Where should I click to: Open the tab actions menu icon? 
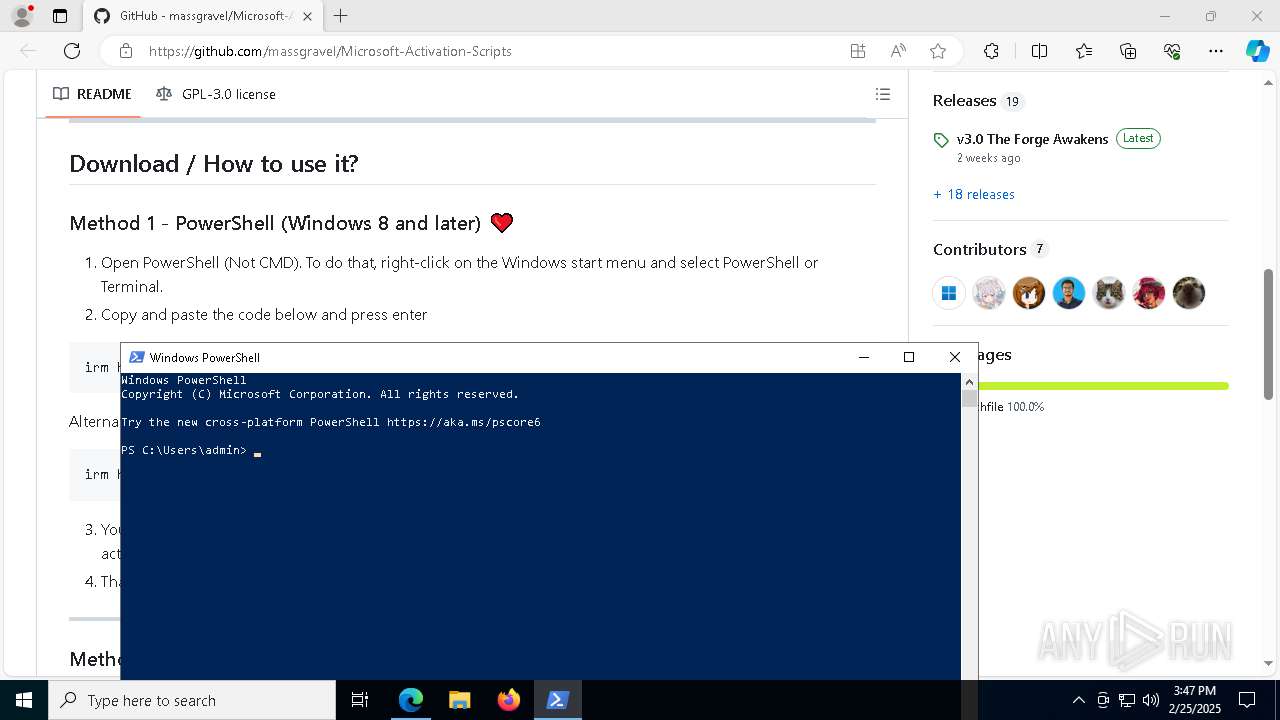(60, 16)
